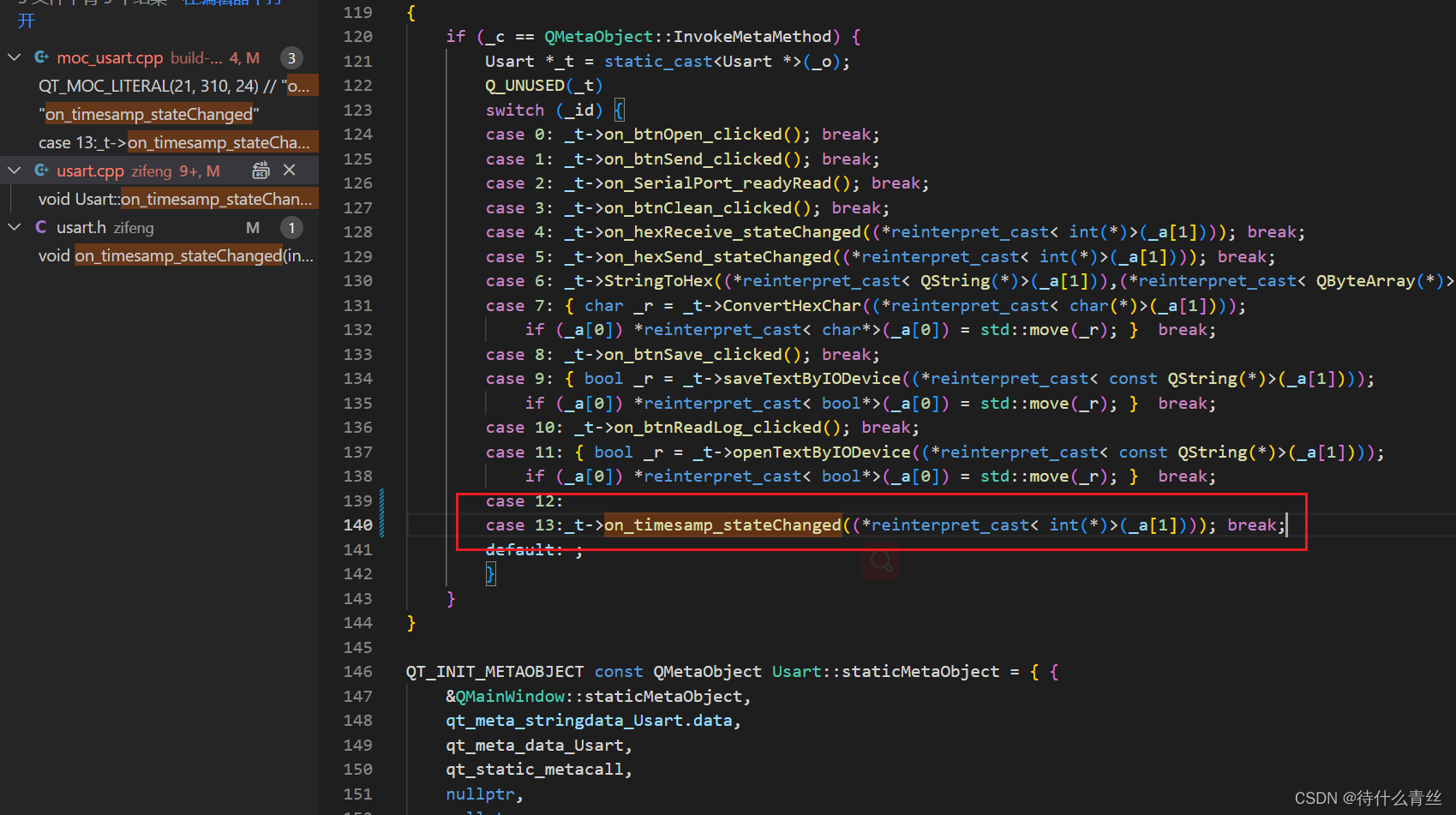Click 'on_hexSend_stateChanged' in case 5
This screenshot has height=815, width=1456.
[718, 256]
